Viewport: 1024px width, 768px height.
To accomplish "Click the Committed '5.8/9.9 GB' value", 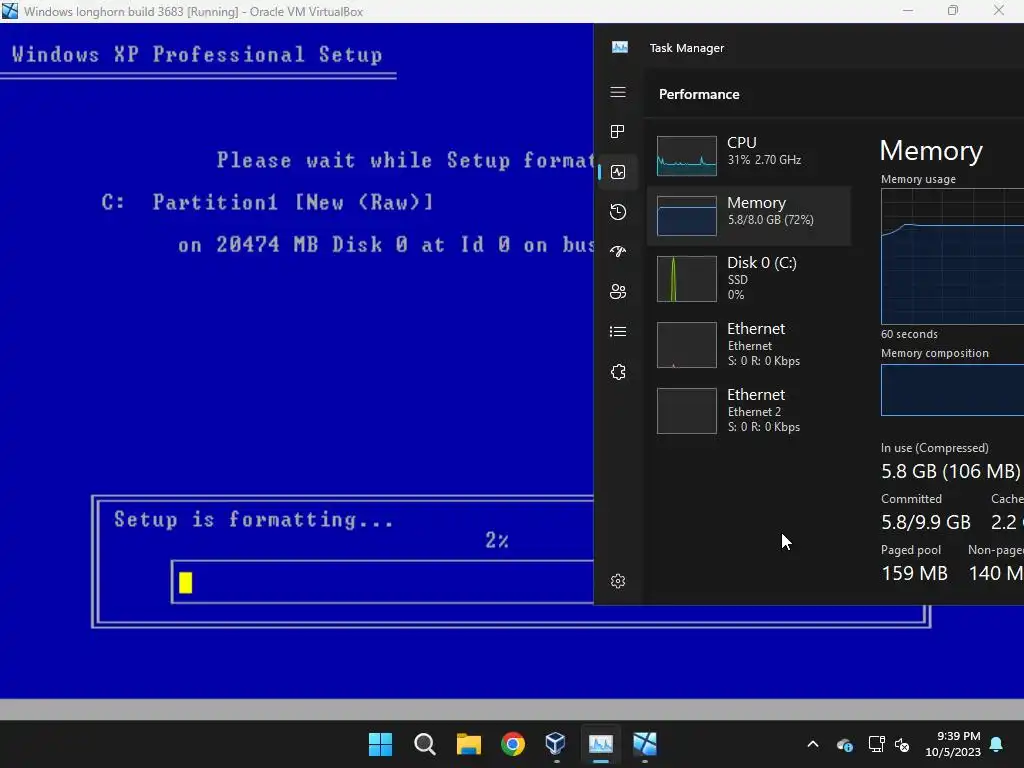I will (925, 522).
